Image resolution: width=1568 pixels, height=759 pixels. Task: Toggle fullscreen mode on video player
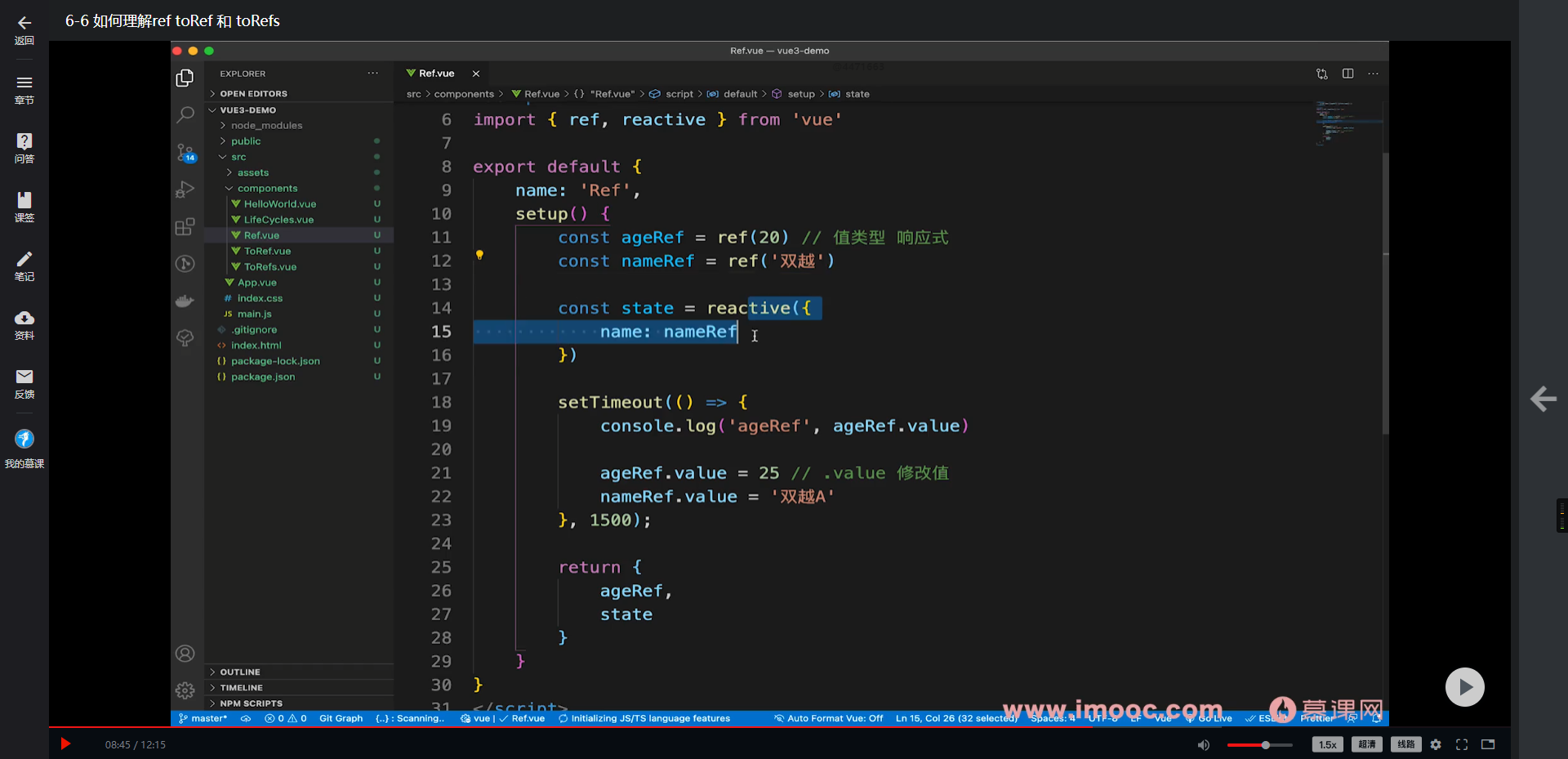[1462, 744]
